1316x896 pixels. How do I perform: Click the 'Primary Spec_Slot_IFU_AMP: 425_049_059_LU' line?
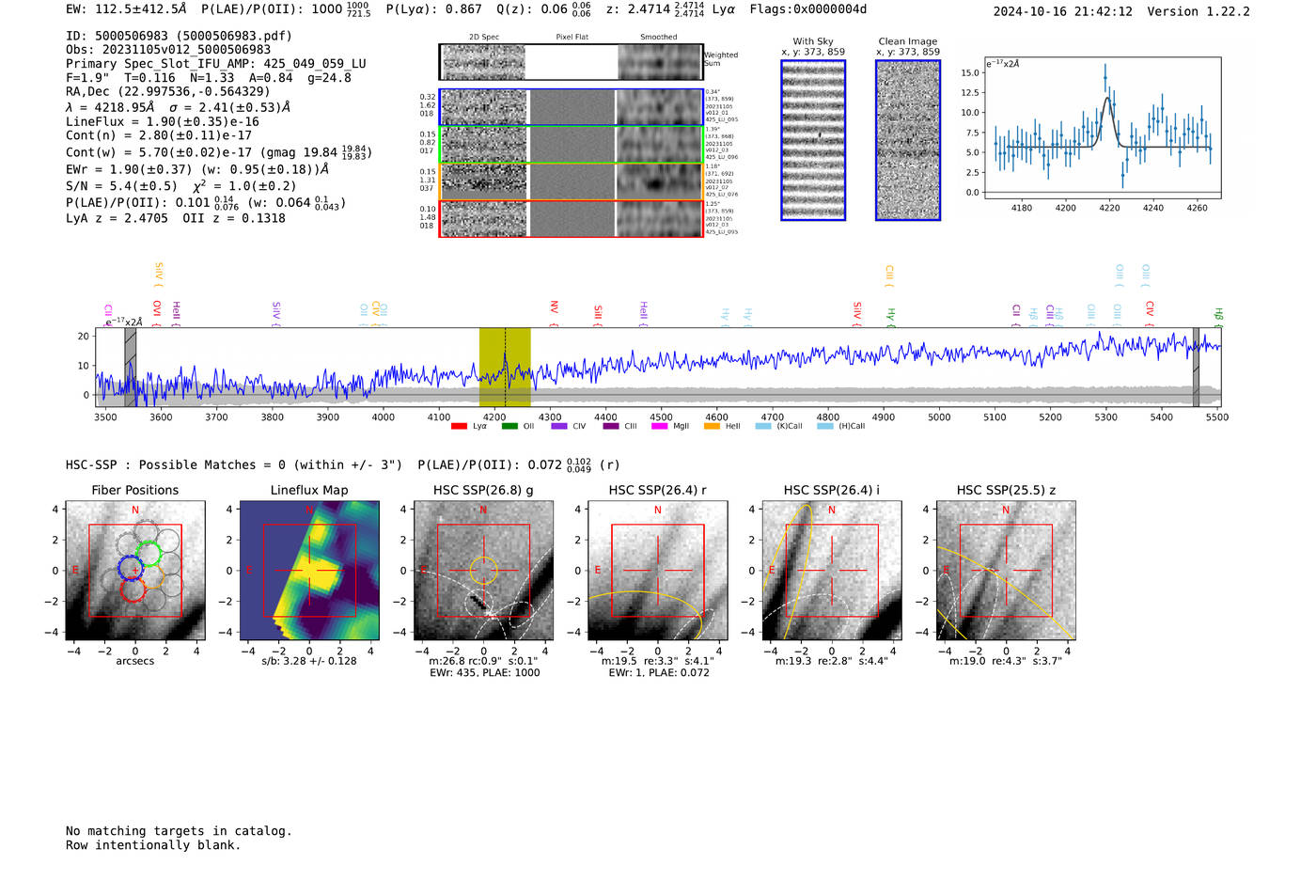click(x=216, y=64)
